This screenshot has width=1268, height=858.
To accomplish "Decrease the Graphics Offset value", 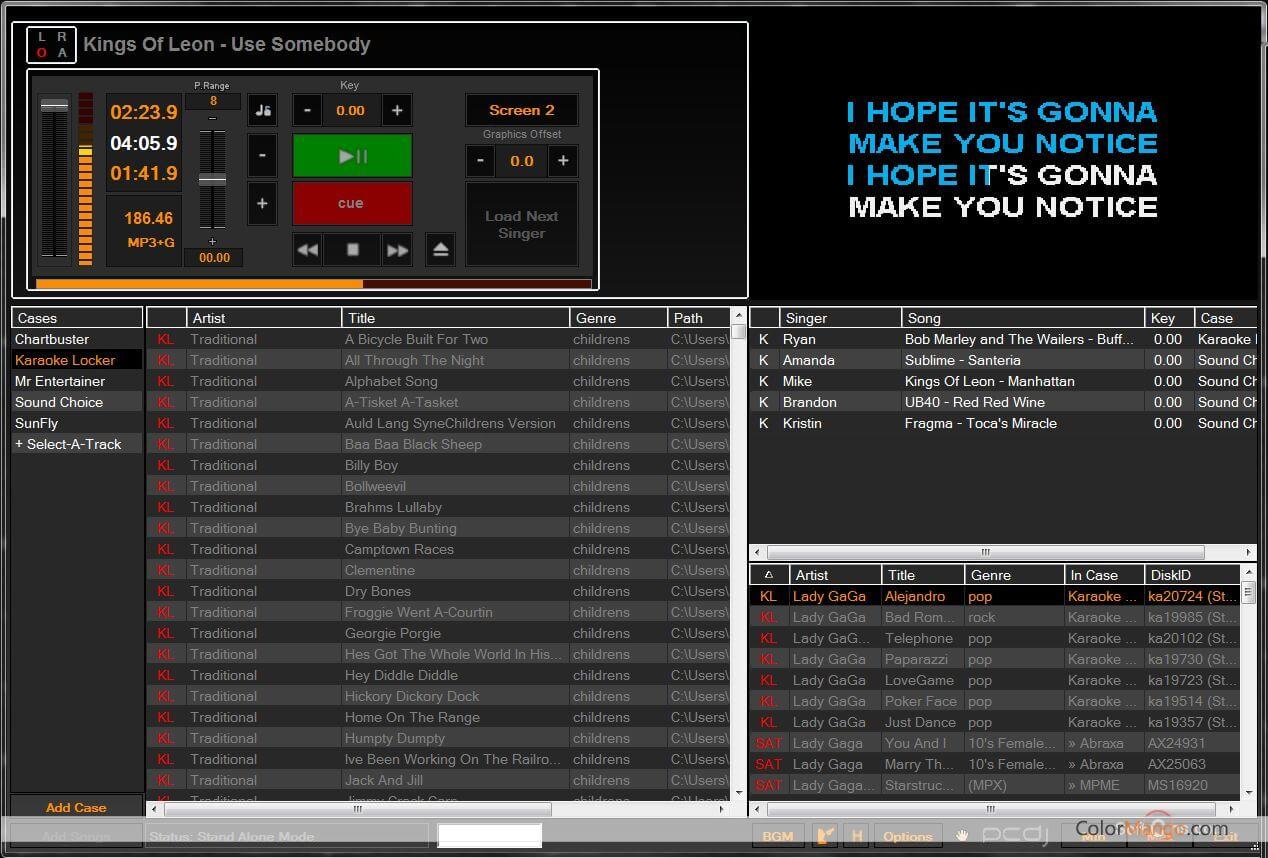I will [481, 160].
